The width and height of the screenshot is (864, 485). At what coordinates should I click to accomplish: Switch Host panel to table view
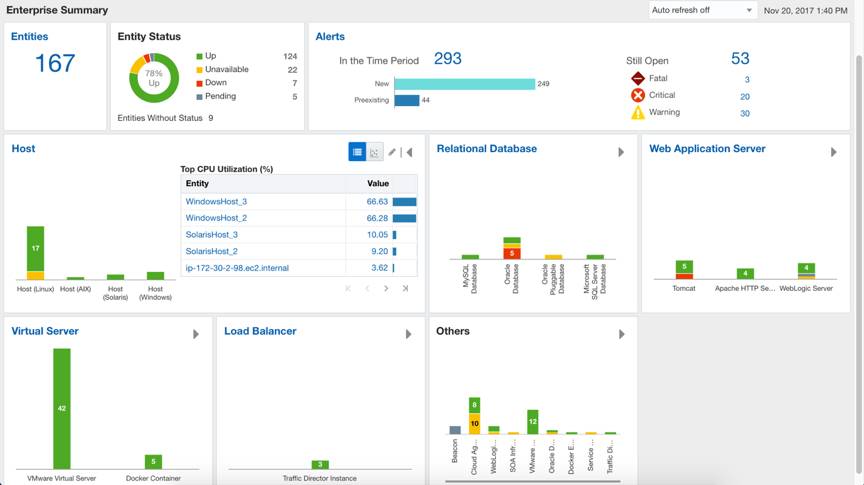(357, 152)
